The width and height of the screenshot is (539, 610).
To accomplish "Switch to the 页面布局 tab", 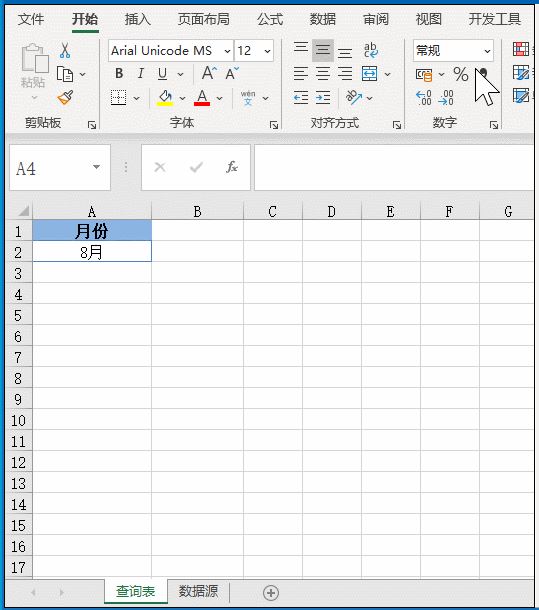I will coord(204,19).
